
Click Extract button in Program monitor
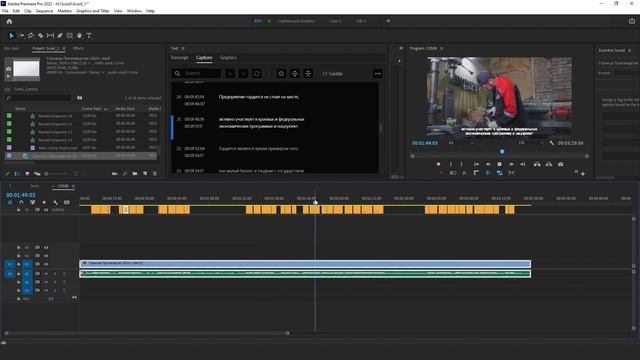[x=549, y=164]
